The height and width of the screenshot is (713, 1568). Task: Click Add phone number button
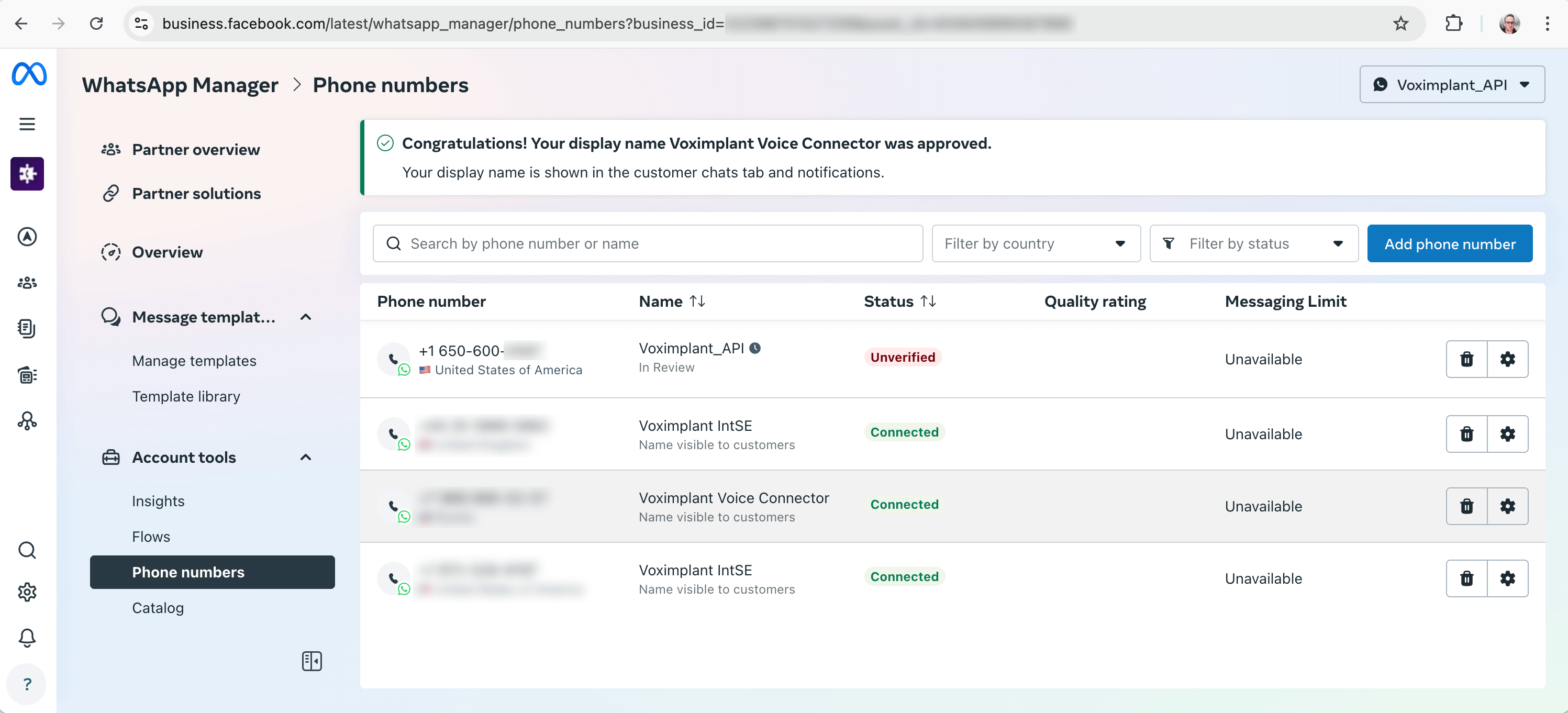(x=1449, y=243)
